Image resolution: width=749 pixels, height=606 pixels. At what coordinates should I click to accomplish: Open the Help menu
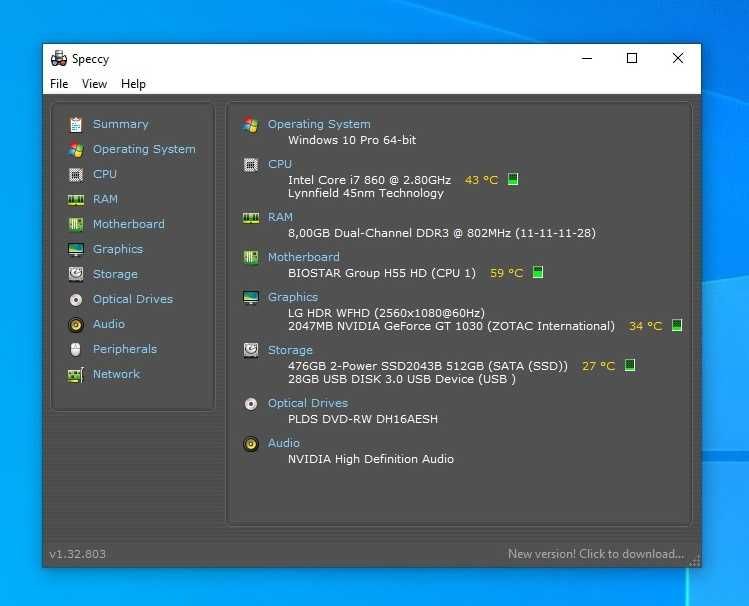133,84
